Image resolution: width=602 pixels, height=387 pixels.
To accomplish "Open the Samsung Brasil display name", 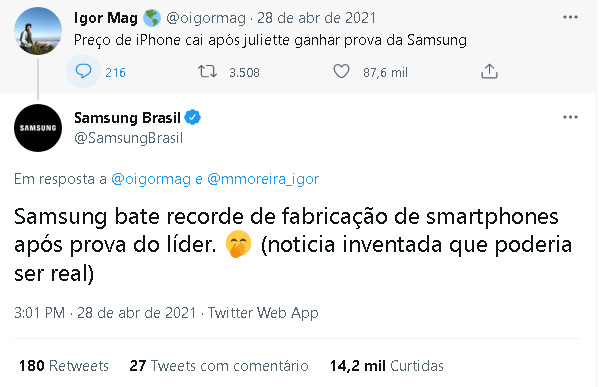I will 127,117.
